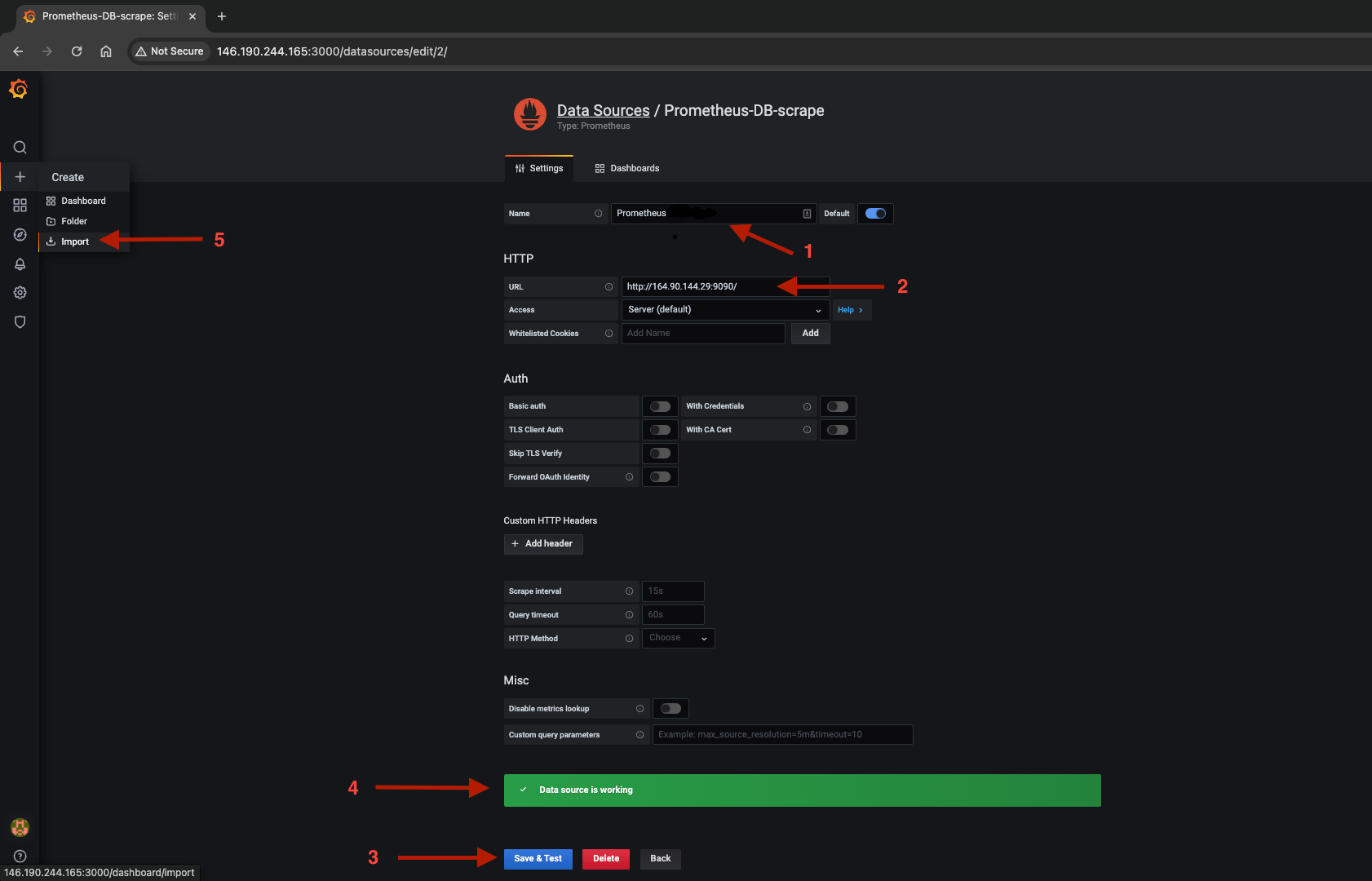
Task: Open the Help question mark icon
Action: pyautogui.click(x=20, y=857)
